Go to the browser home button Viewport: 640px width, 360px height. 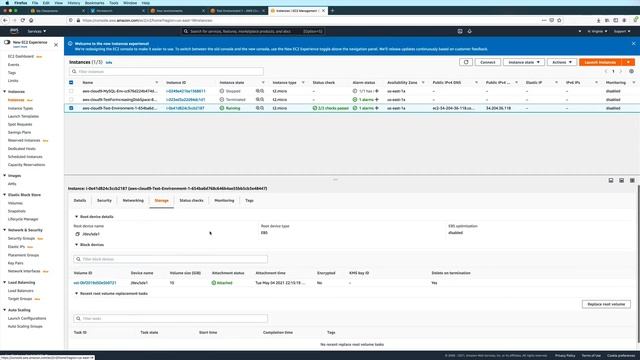pos(31,20)
